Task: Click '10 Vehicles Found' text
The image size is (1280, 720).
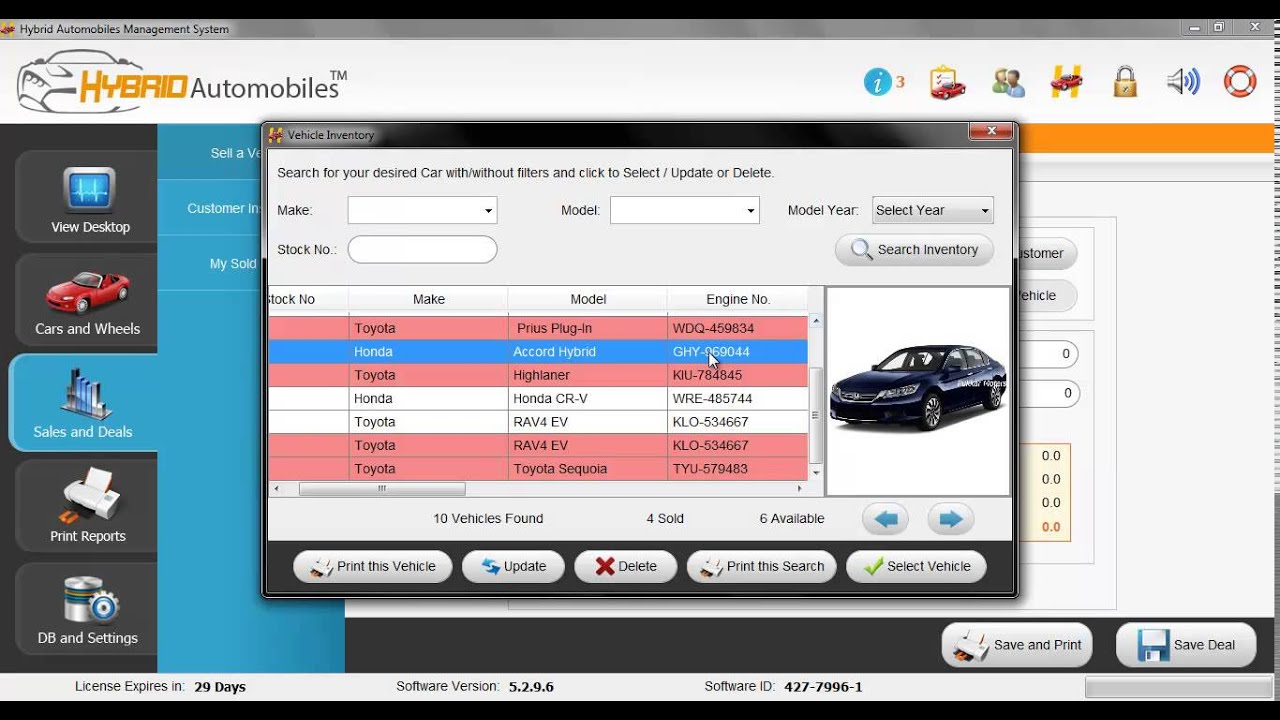Action: click(488, 518)
